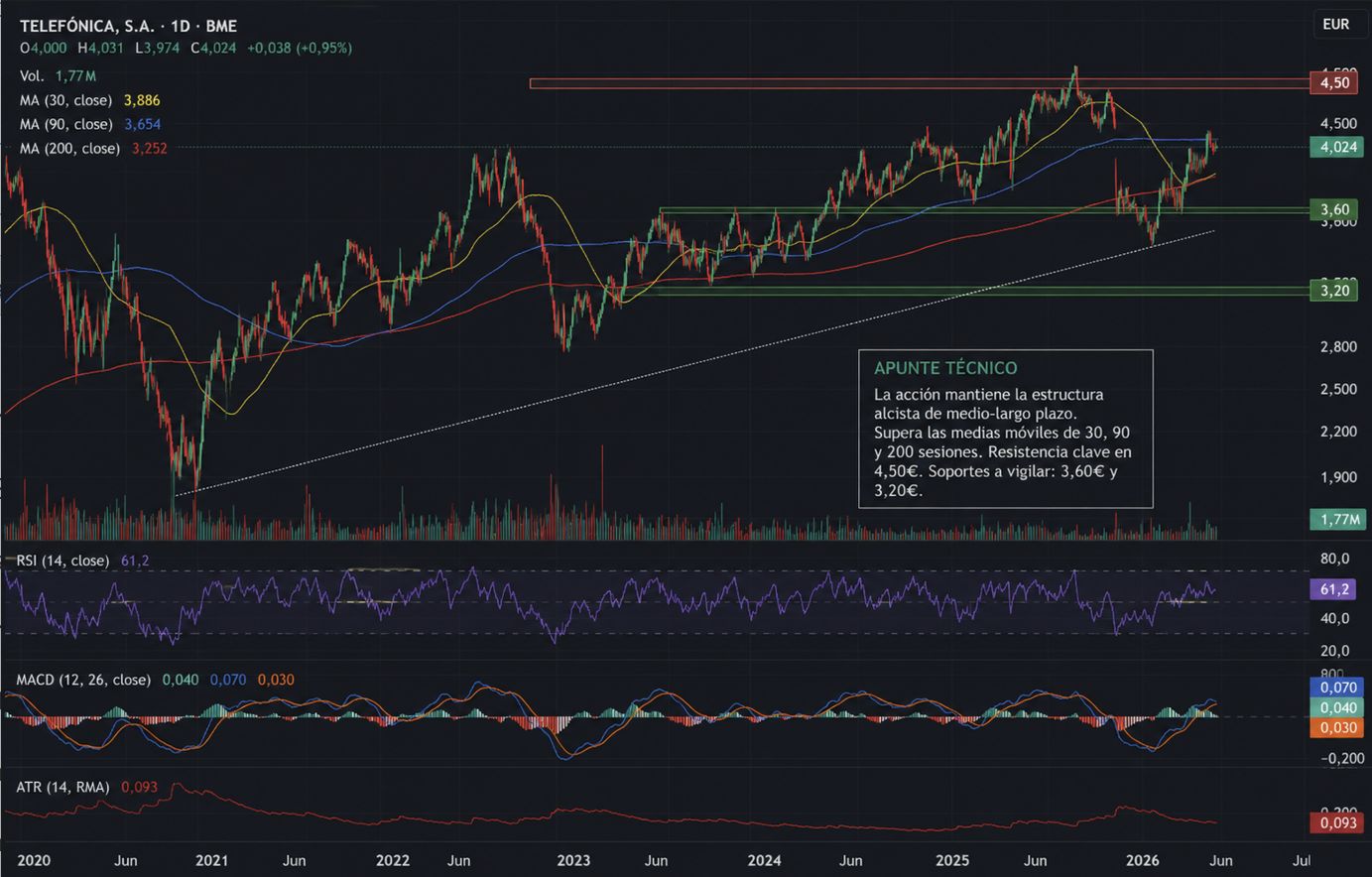Click the 2,500 price scale label

[x=1338, y=388]
